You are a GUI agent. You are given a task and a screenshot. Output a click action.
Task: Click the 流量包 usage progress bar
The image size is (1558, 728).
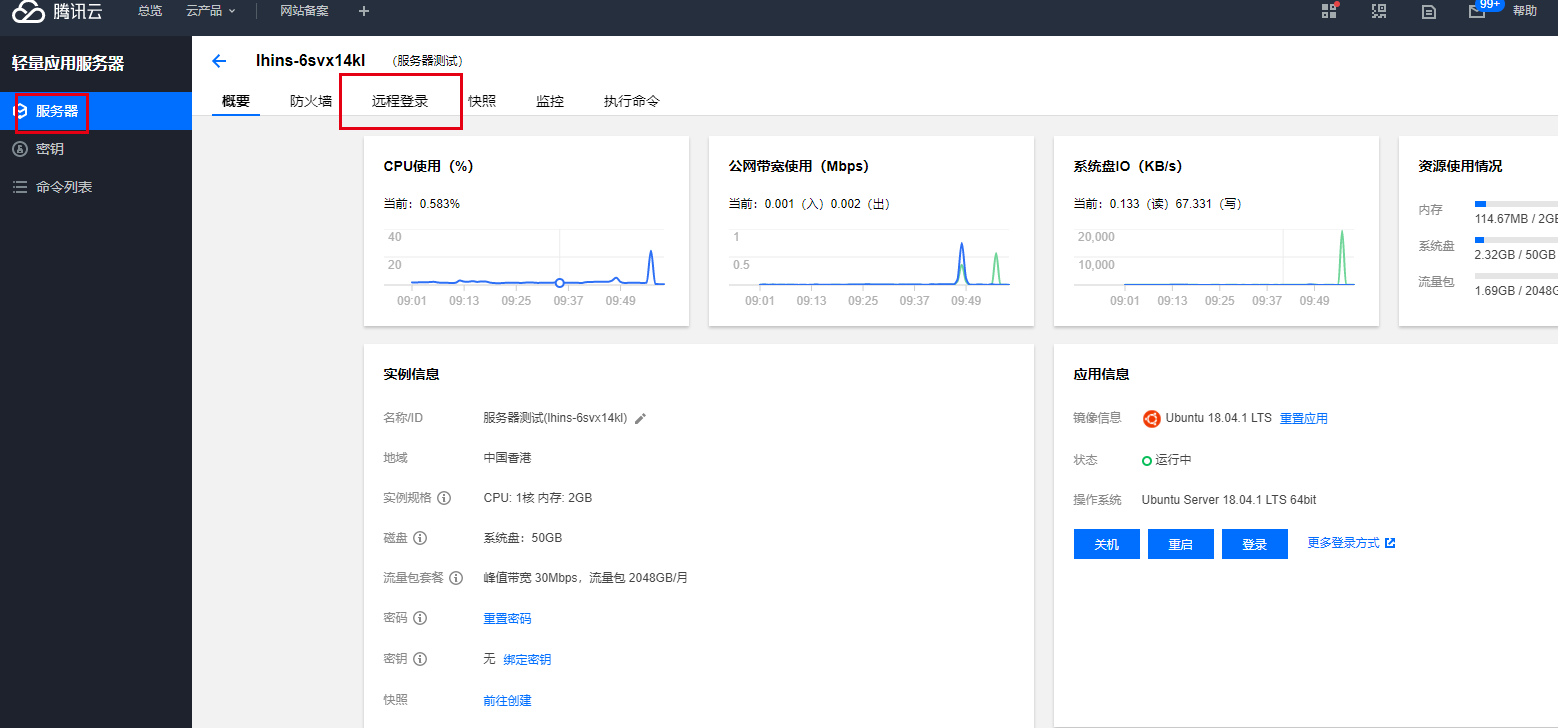(x=1516, y=275)
